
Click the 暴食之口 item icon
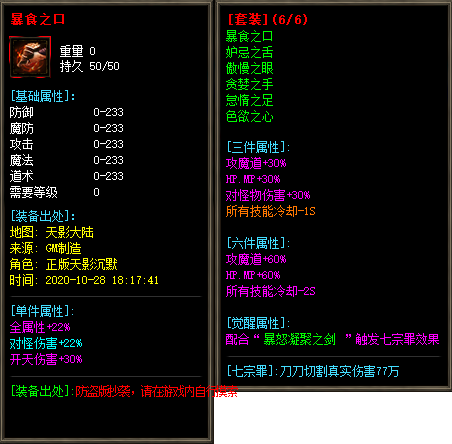pyautogui.click(x=30, y=57)
